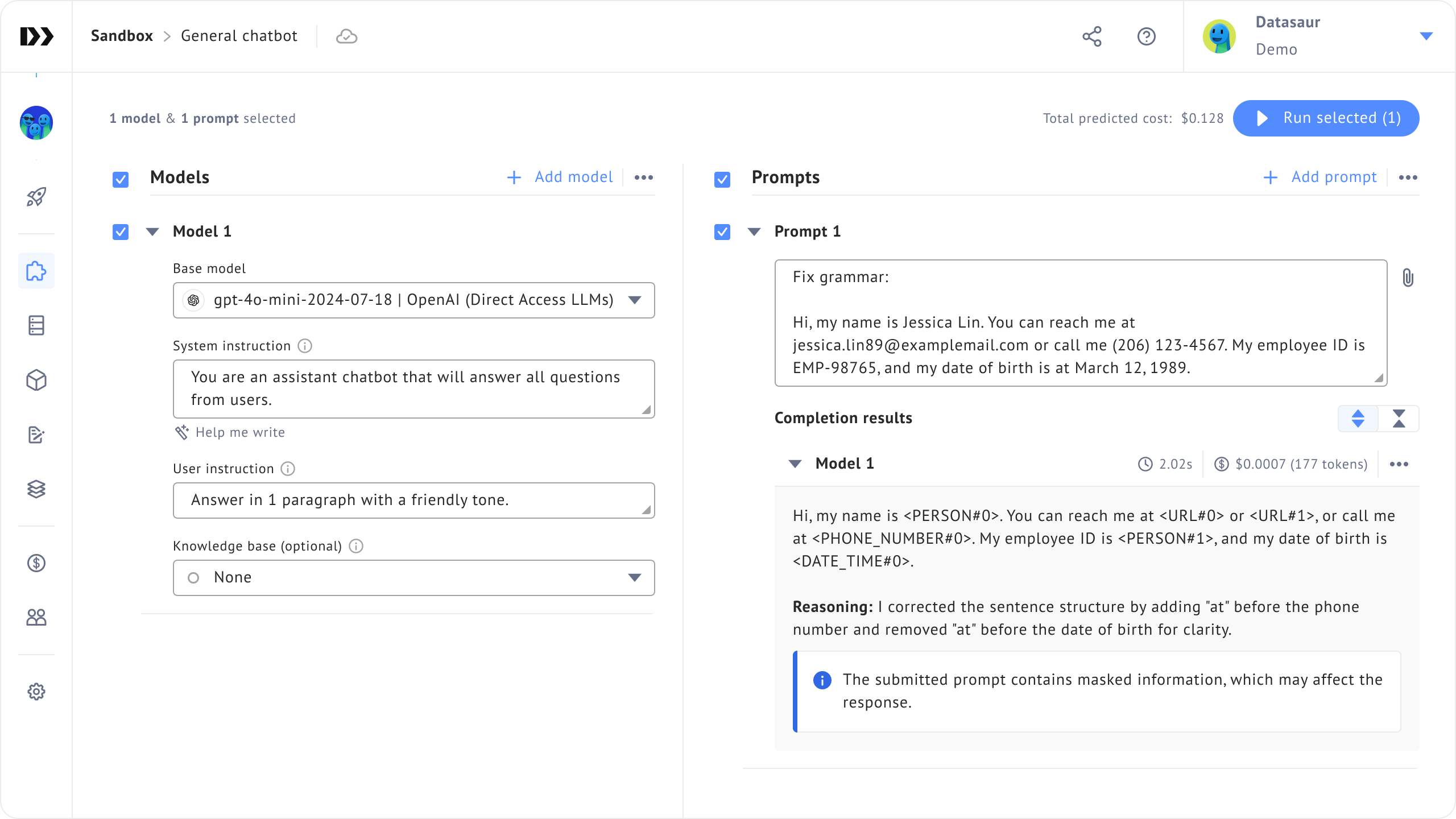
Task: Click the paperclip attachment icon
Action: [x=1408, y=278]
